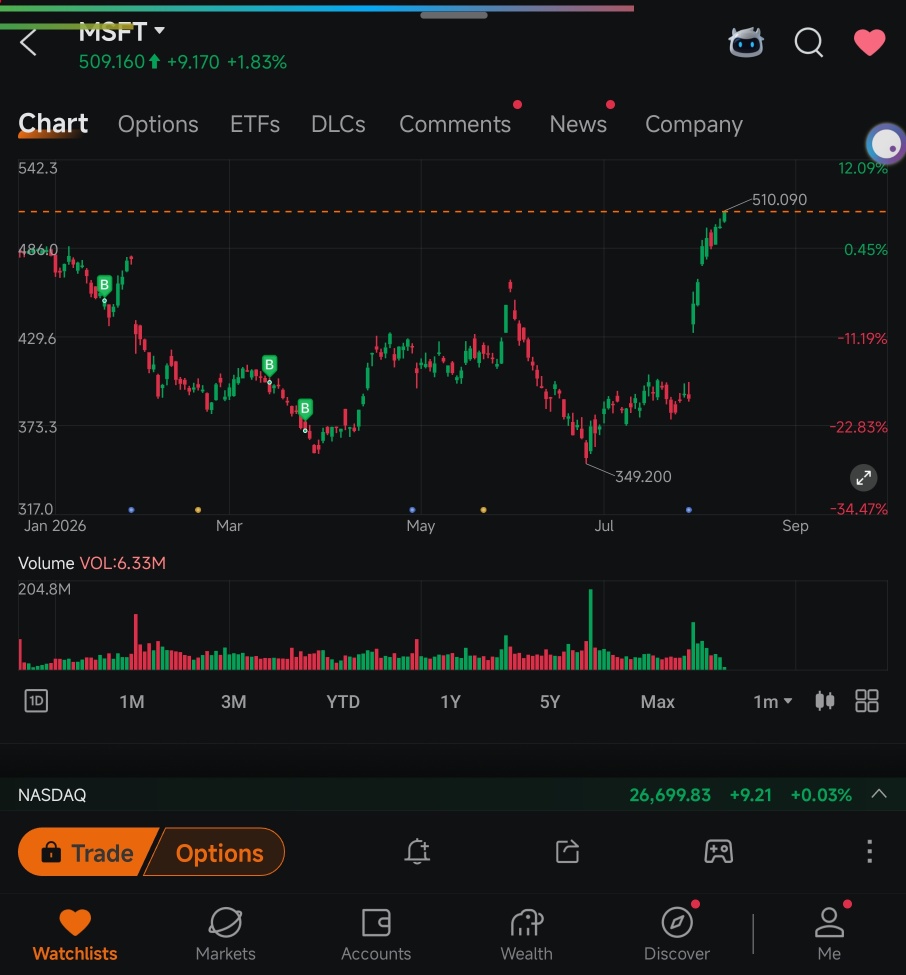The image size is (906, 975).
Task: Open the three-dot more menu
Action: click(869, 851)
